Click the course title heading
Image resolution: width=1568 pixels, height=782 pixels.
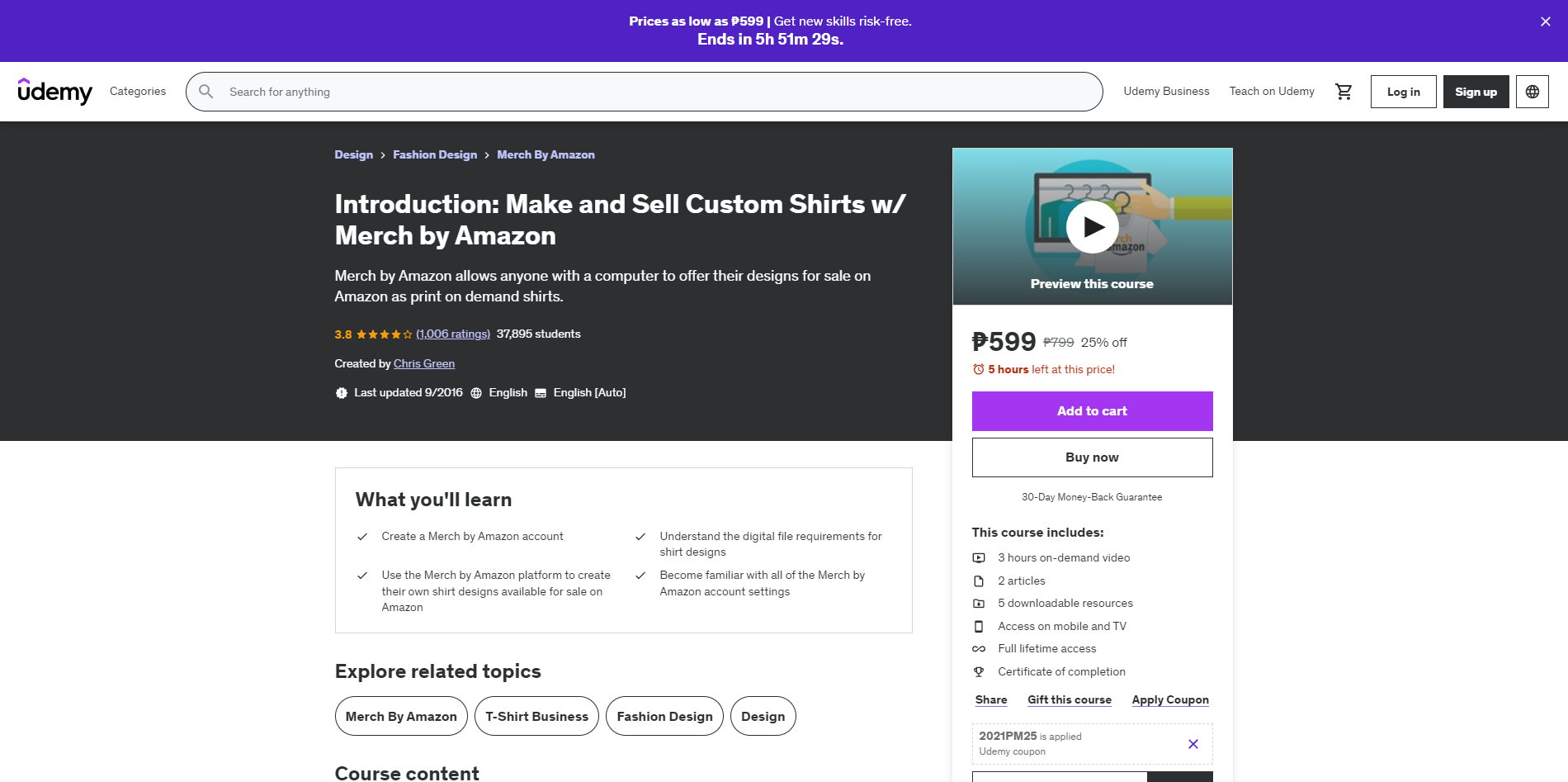point(620,220)
